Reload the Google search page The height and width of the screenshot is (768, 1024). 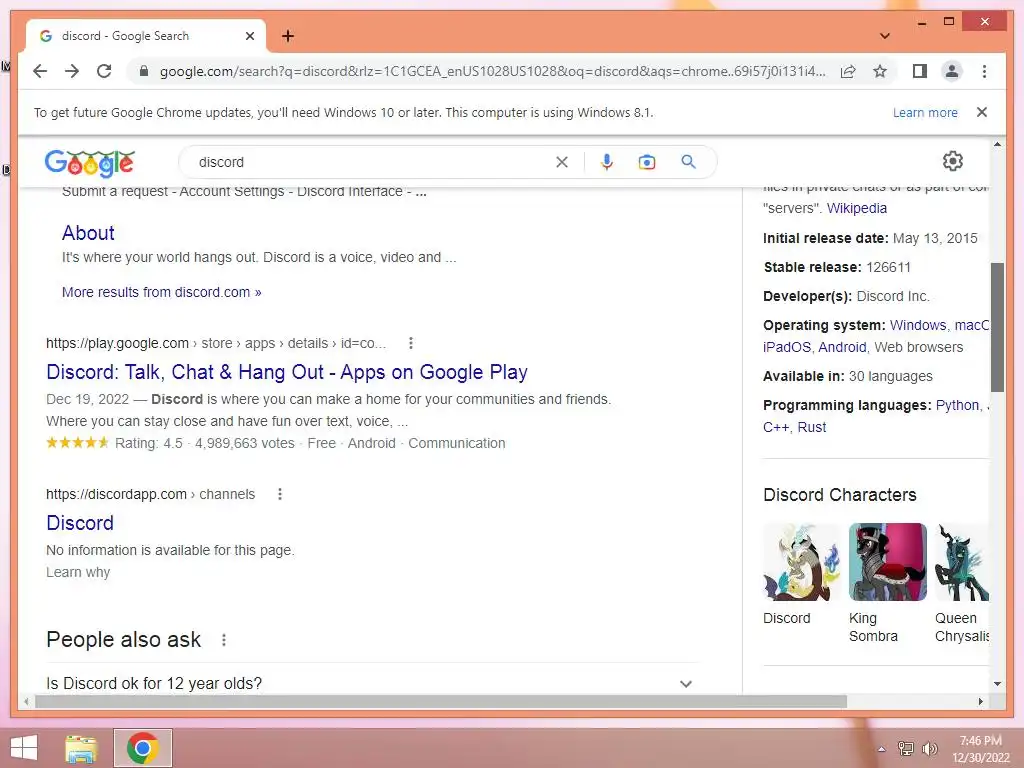tap(104, 71)
